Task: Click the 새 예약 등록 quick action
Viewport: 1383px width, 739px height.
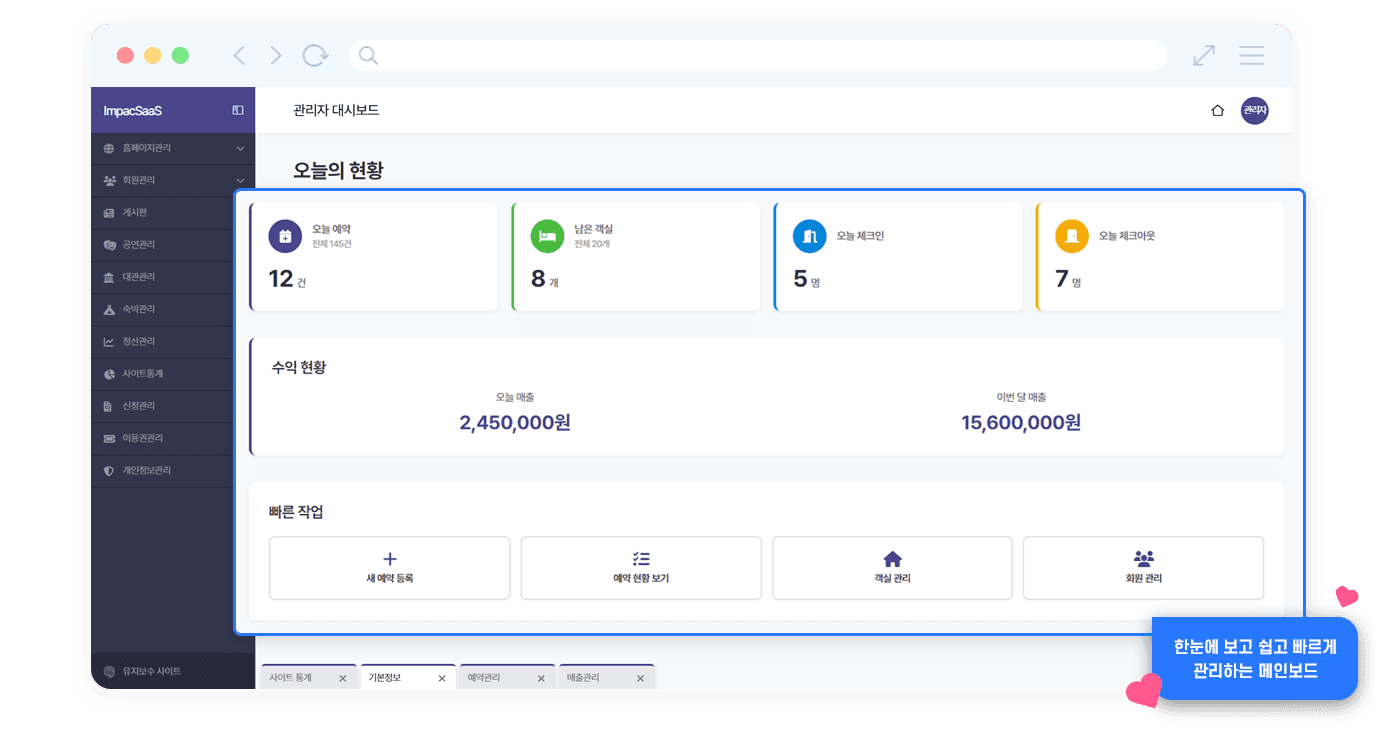Action: (389, 568)
